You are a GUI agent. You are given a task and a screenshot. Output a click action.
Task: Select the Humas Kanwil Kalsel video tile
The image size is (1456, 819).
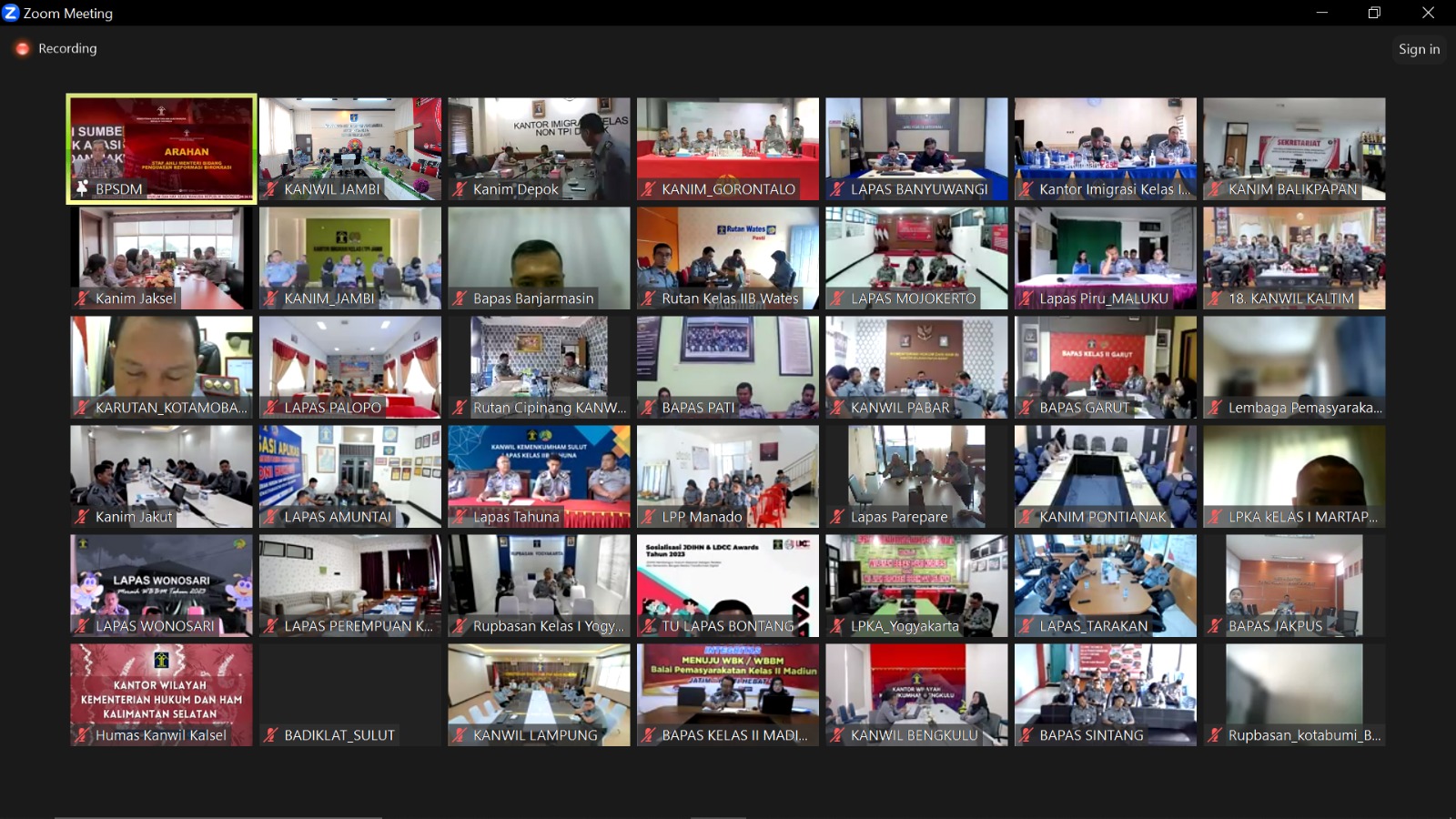[x=161, y=692]
